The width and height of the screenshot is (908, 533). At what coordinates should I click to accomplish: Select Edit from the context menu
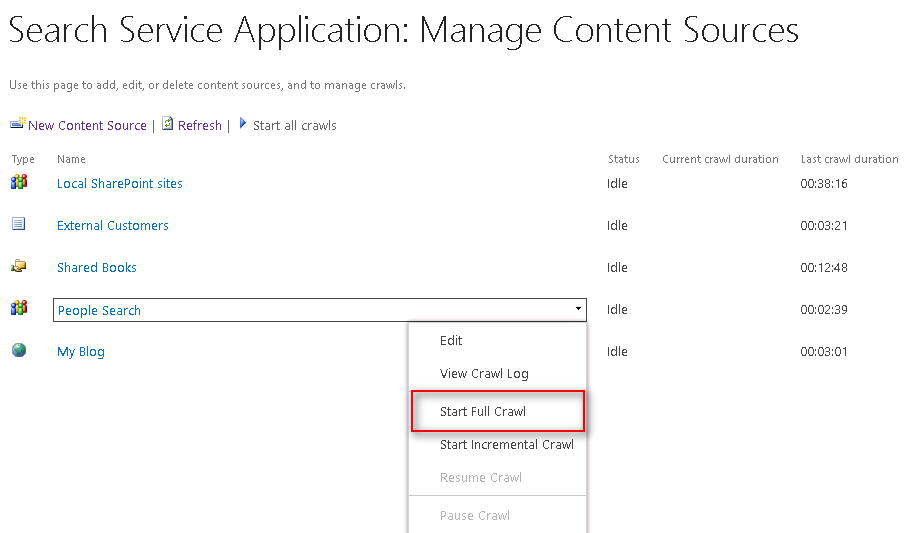[x=451, y=341]
